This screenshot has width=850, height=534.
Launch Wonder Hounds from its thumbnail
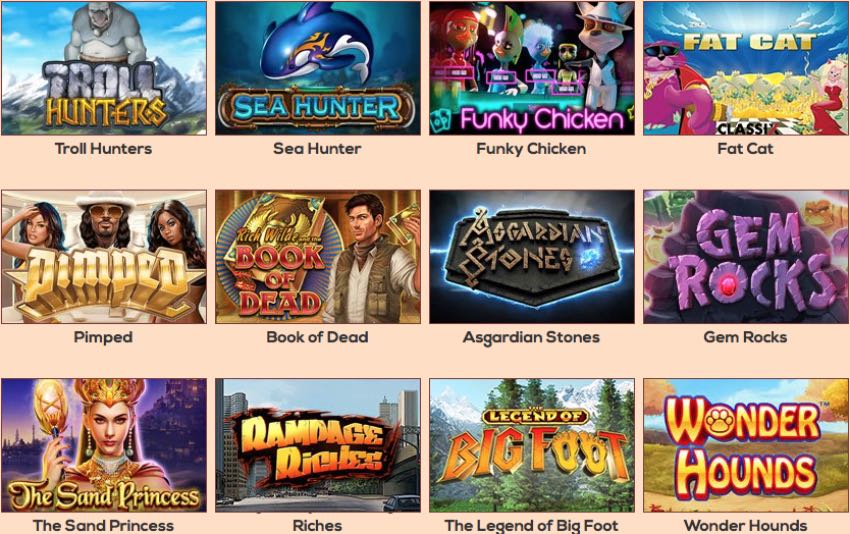(746, 445)
